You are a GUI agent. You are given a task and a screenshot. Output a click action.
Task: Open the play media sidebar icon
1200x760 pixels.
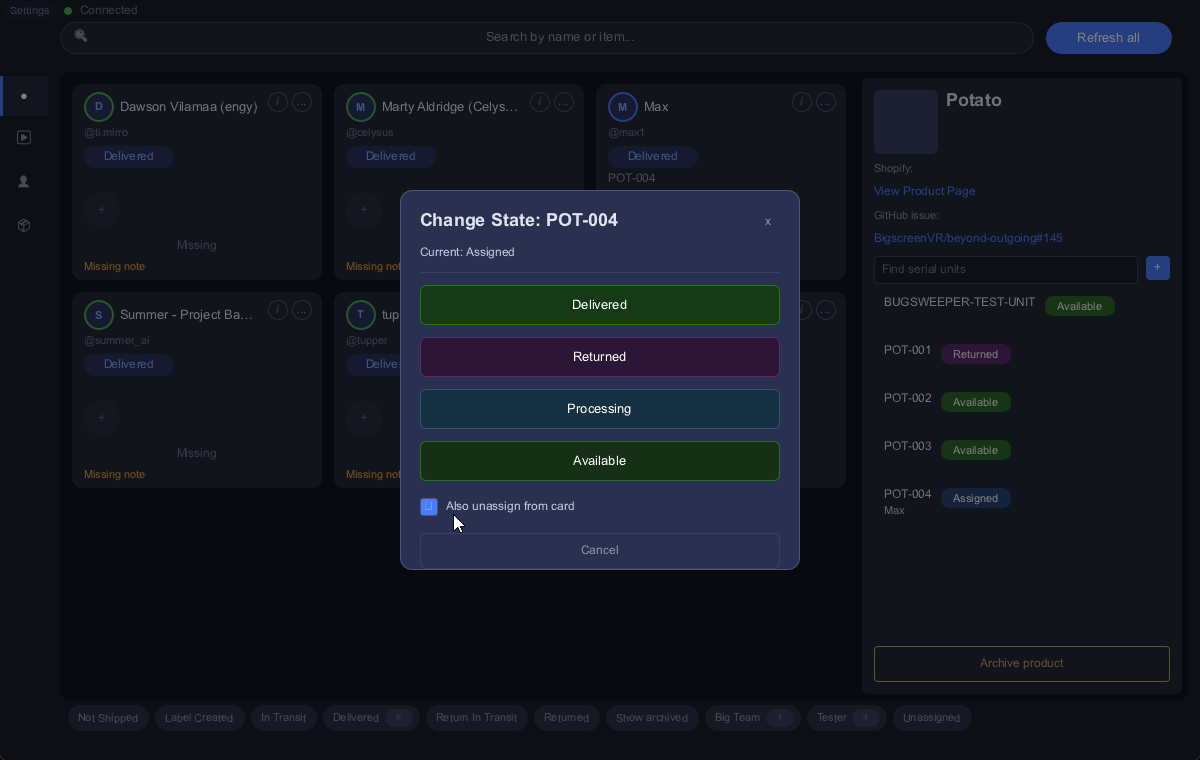(24, 138)
